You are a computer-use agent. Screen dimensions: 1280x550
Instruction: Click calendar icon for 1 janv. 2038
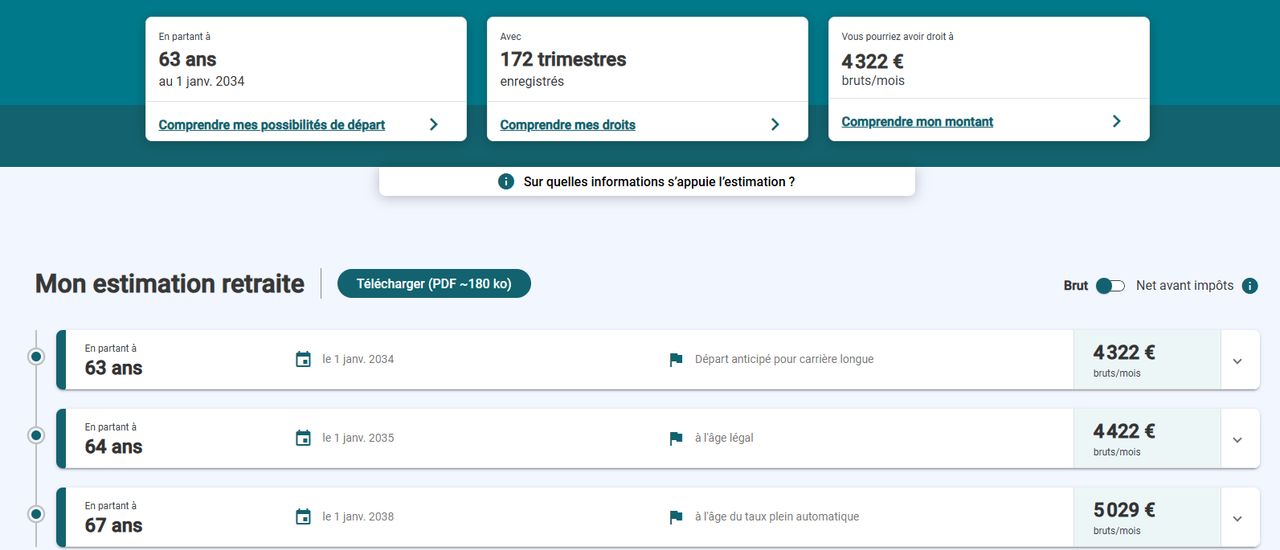click(304, 517)
